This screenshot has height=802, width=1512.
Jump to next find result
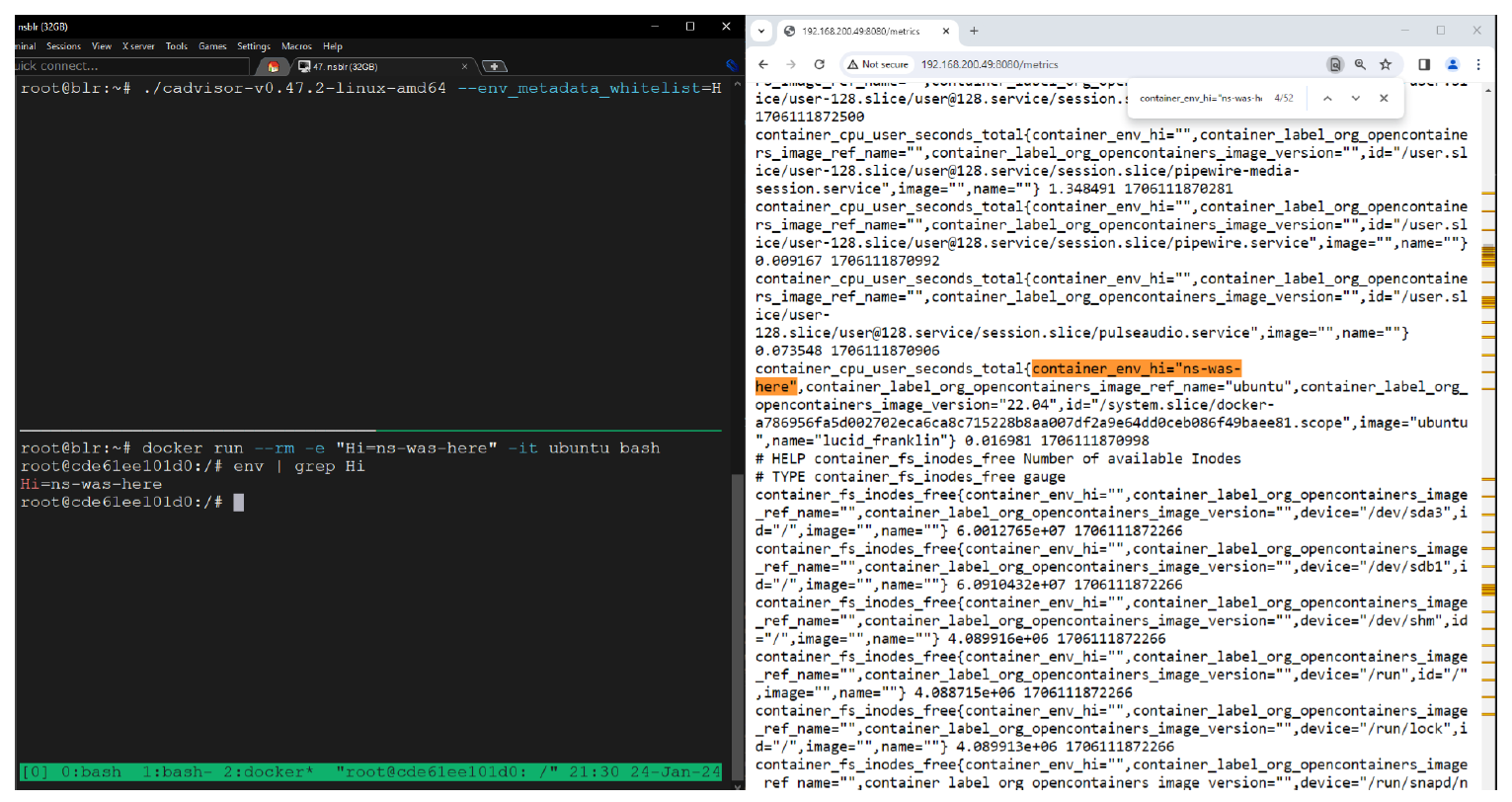(x=1355, y=98)
